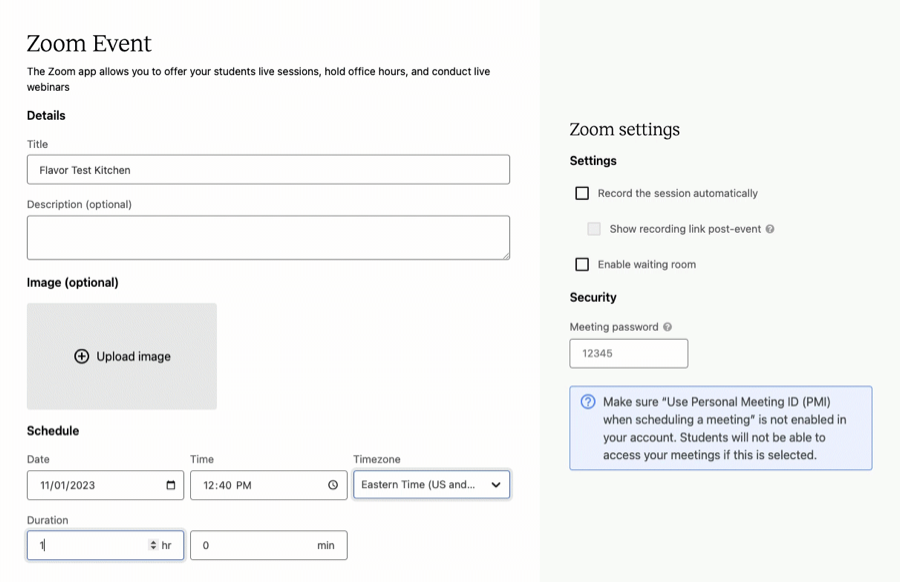This screenshot has width=900, height=582.
Task: Click the Schedule section label
Action: [53, 431]
